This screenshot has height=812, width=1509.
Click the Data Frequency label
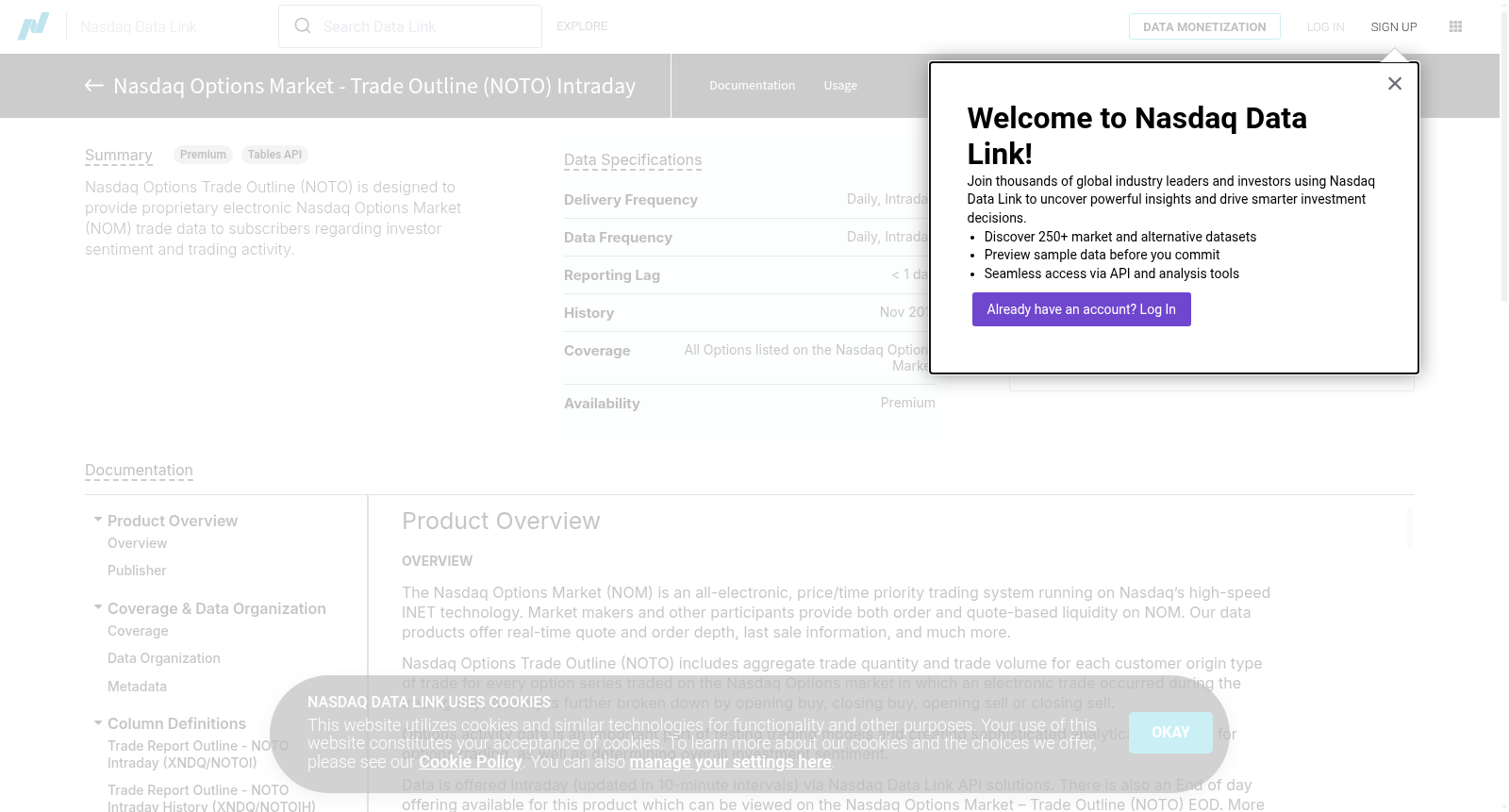click(x=618, y=238)
